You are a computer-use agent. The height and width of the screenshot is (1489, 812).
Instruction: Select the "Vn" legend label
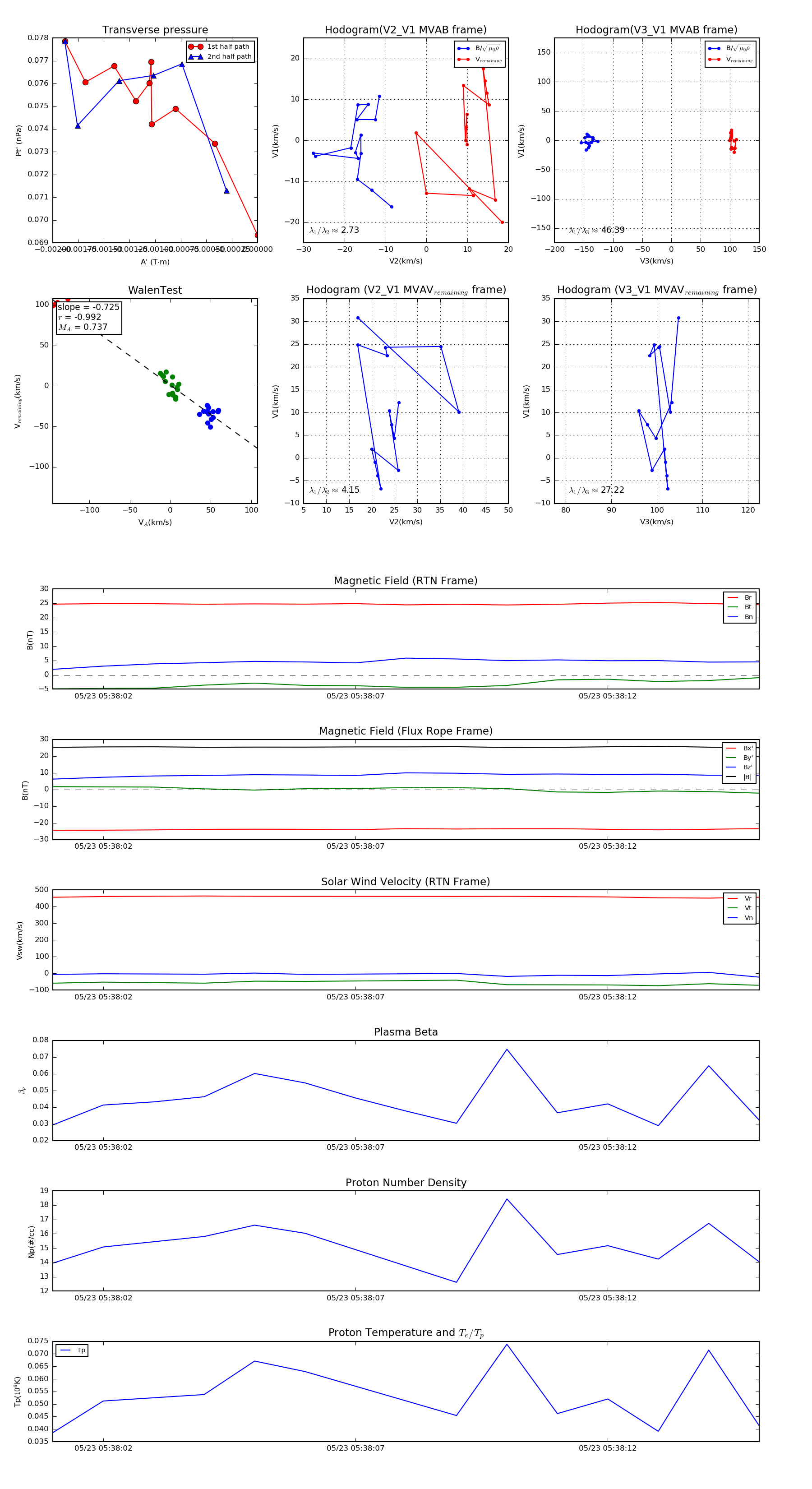748,918
